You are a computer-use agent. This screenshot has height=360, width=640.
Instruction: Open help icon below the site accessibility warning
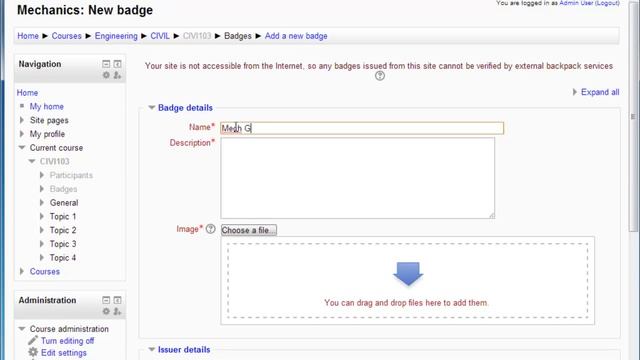tap(380, 76)
